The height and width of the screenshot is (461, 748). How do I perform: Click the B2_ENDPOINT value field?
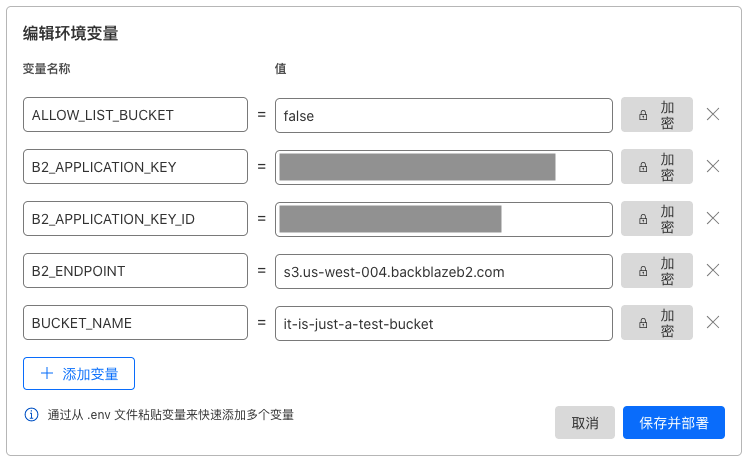pos(443,271)
